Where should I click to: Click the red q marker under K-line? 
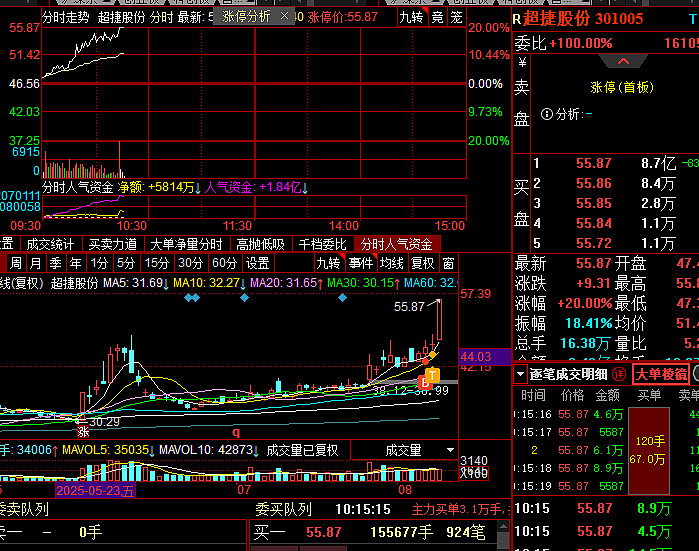[236, 432]
